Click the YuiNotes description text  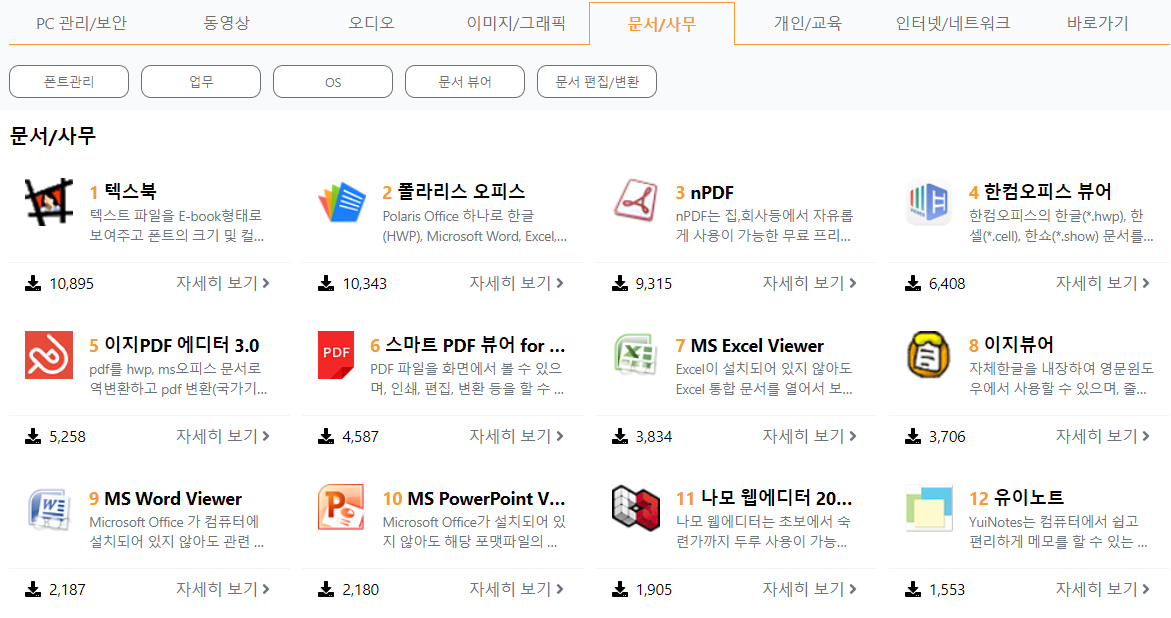pos(1057,531)
